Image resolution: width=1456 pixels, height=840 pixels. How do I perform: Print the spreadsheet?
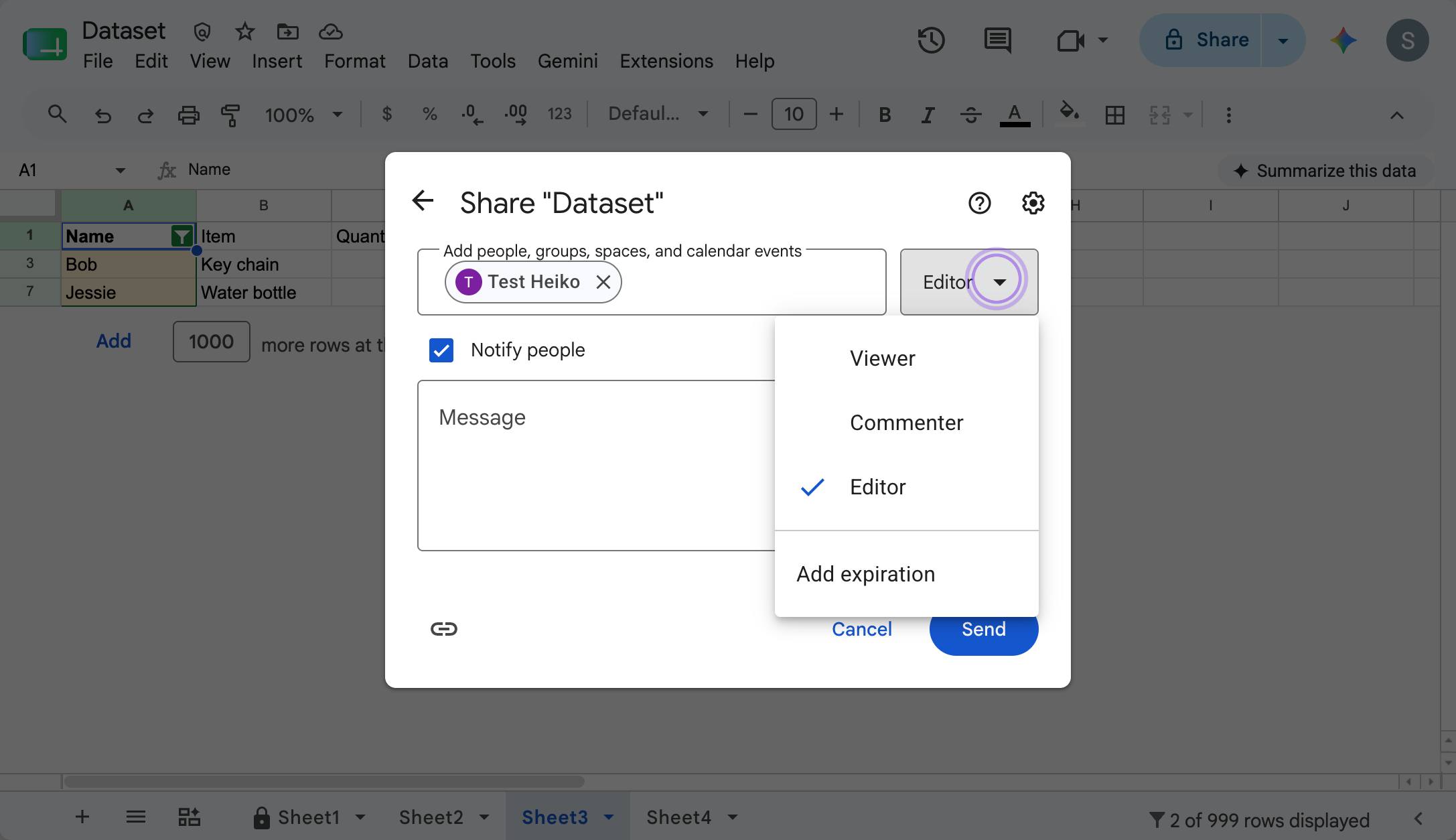click(188, 115)
